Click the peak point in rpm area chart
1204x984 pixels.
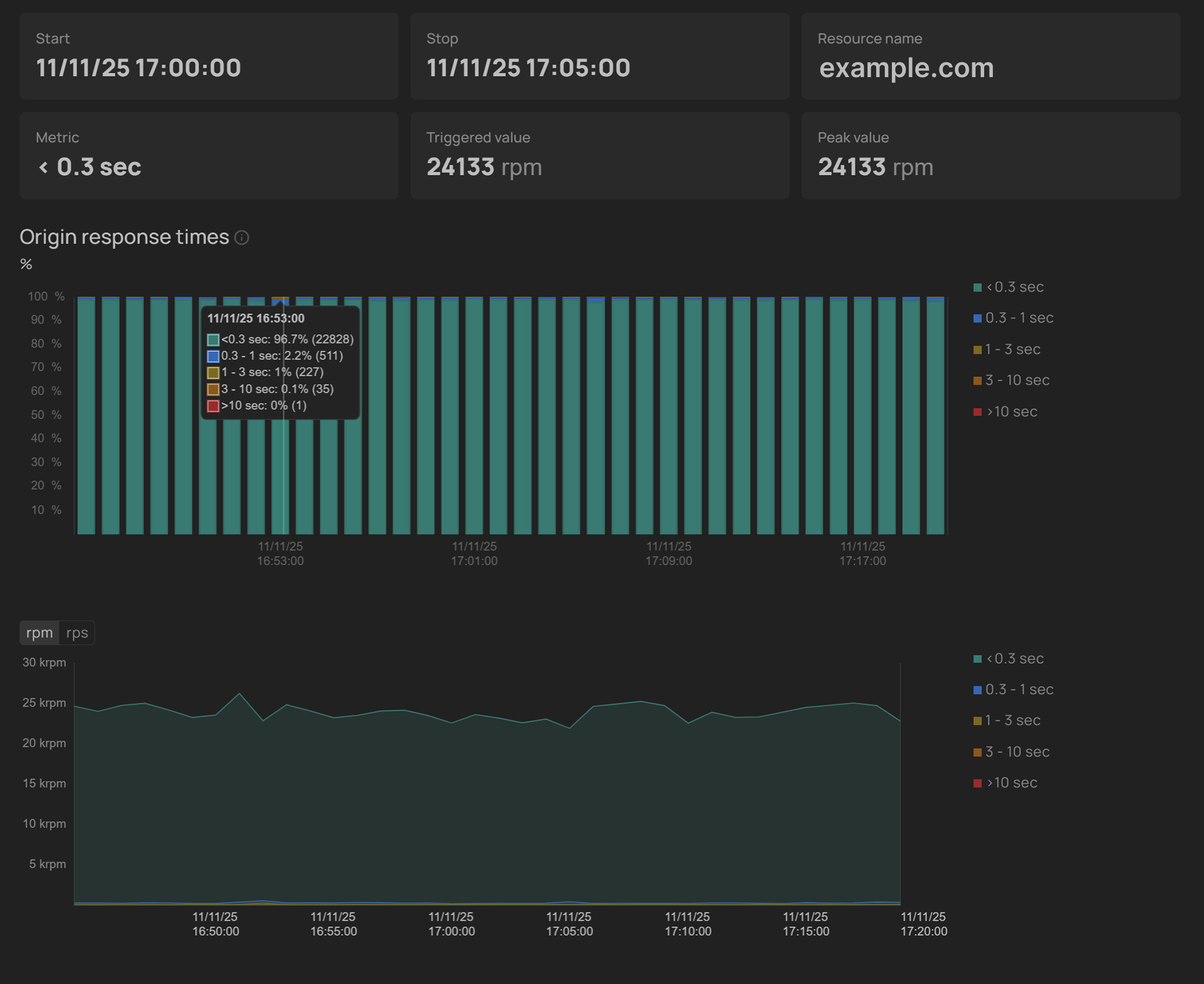[x=239, y=694]
